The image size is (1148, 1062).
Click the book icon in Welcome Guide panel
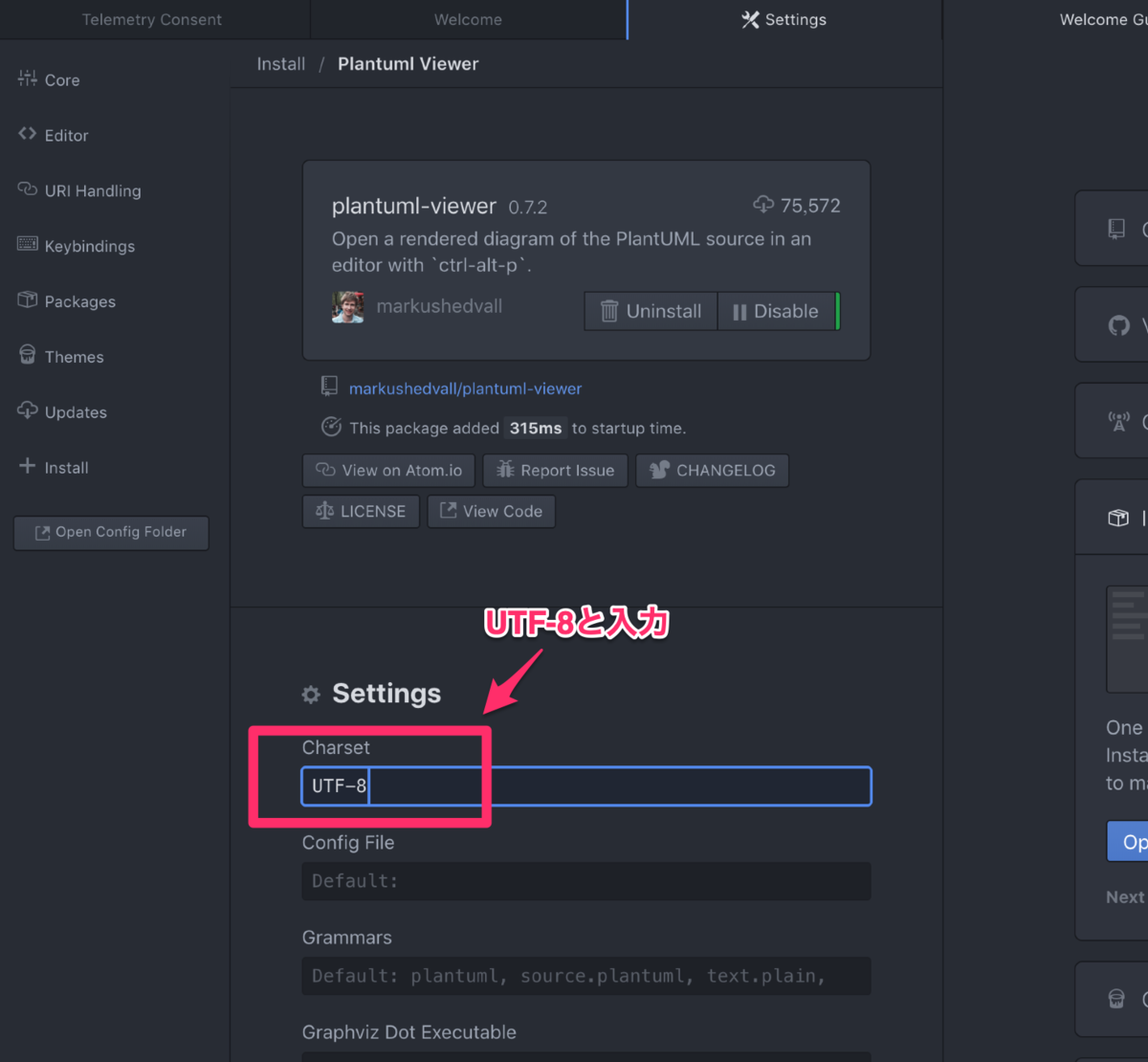pos(1116,229)
